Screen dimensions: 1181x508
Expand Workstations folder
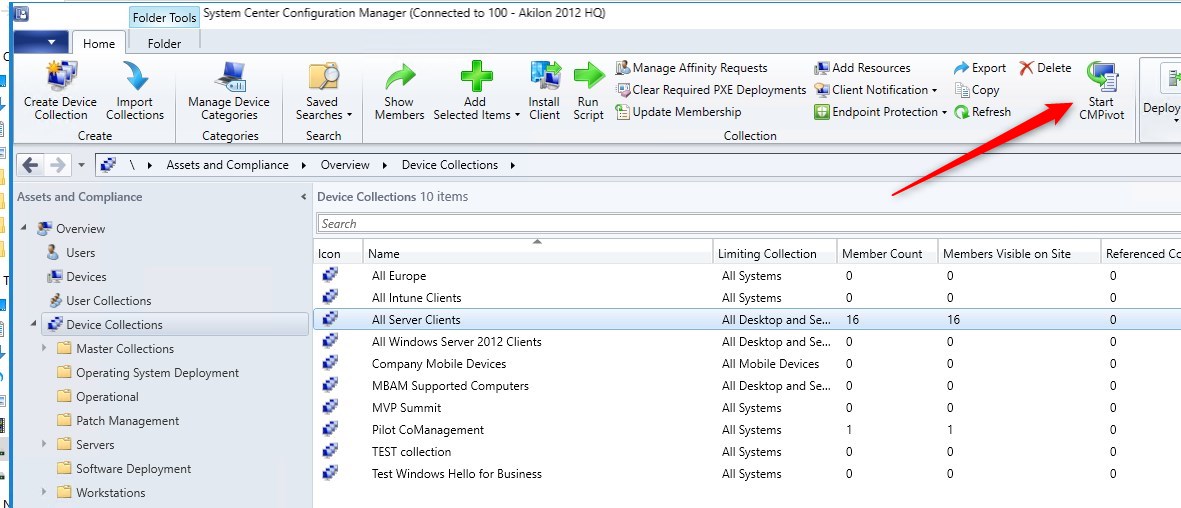[x=44, y=492]
